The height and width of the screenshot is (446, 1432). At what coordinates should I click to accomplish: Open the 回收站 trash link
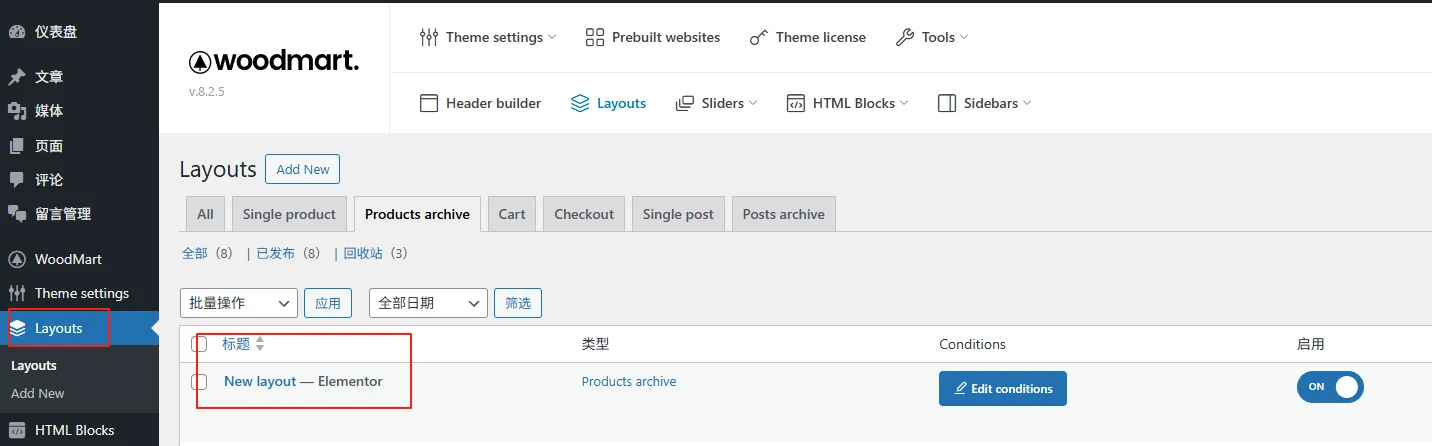(x=362, y=254)
